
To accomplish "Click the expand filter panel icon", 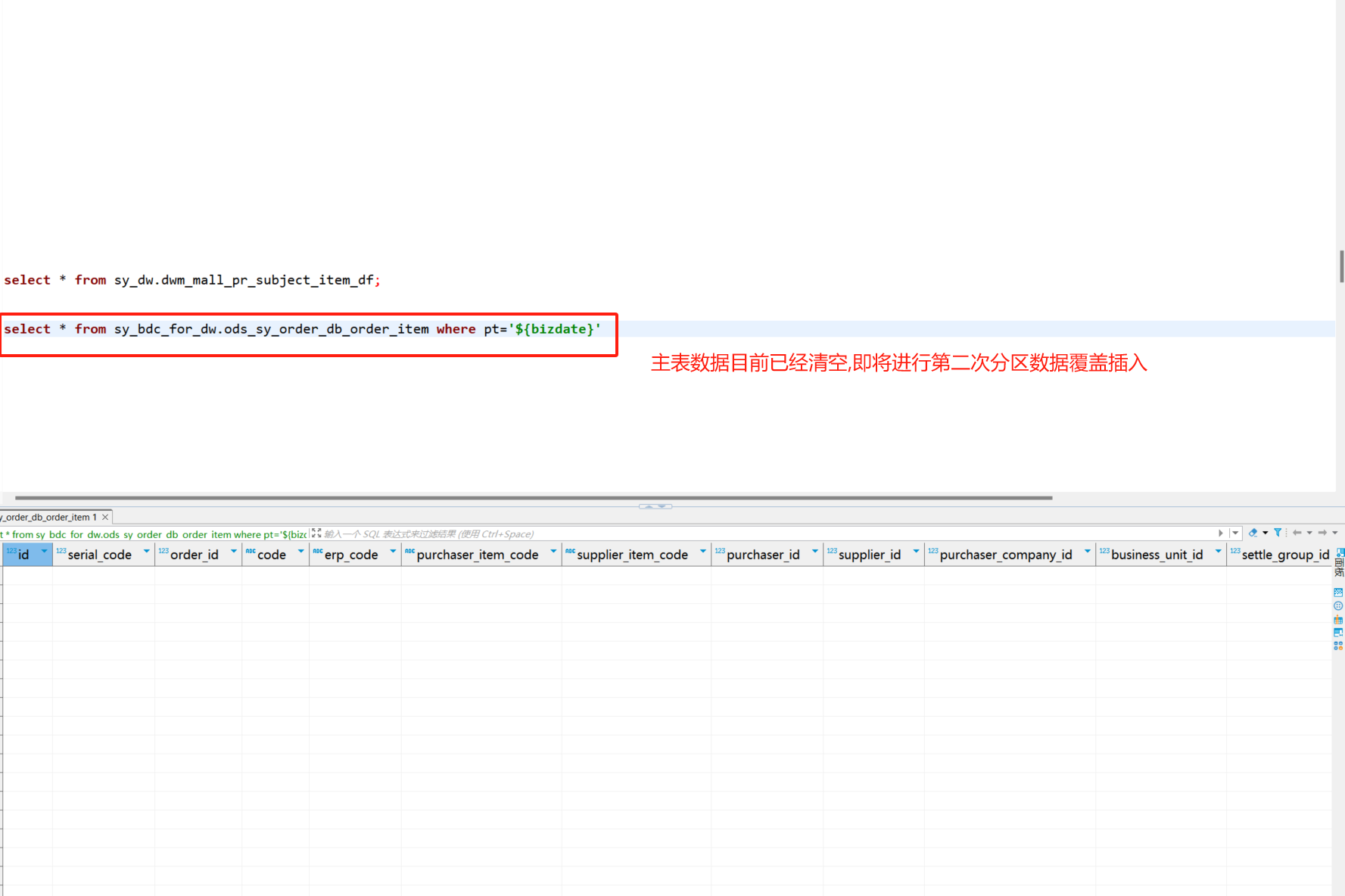I will pos(316,534).
